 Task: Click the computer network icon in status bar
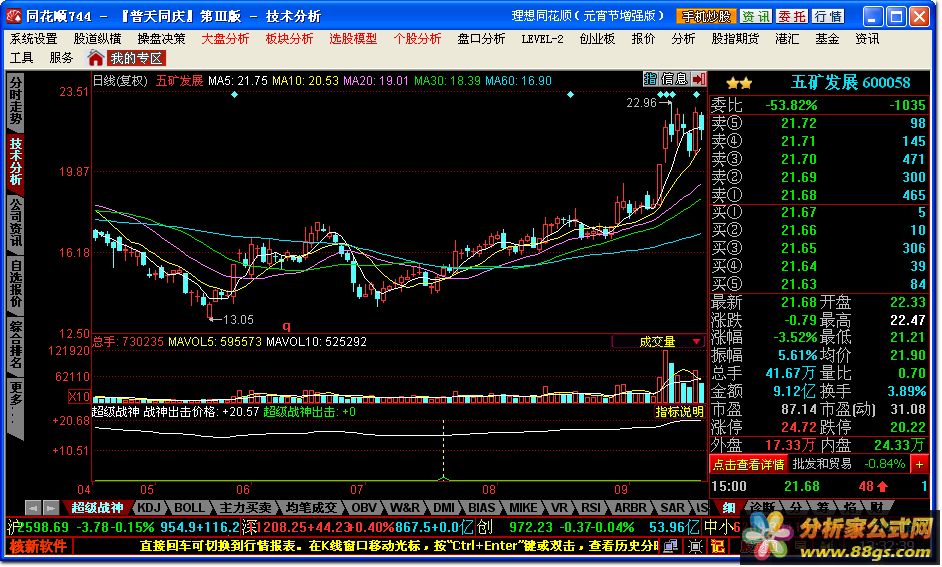tap(671, 545)
